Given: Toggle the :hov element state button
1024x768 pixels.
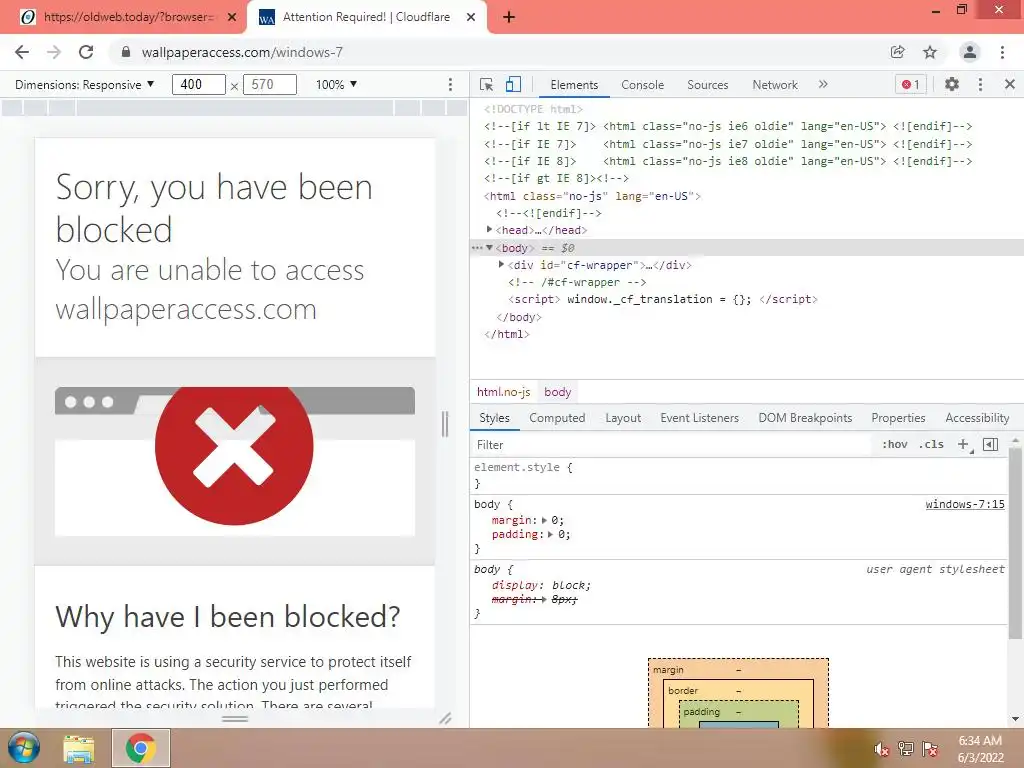Looking at the screenshot, I should point(895,445).
